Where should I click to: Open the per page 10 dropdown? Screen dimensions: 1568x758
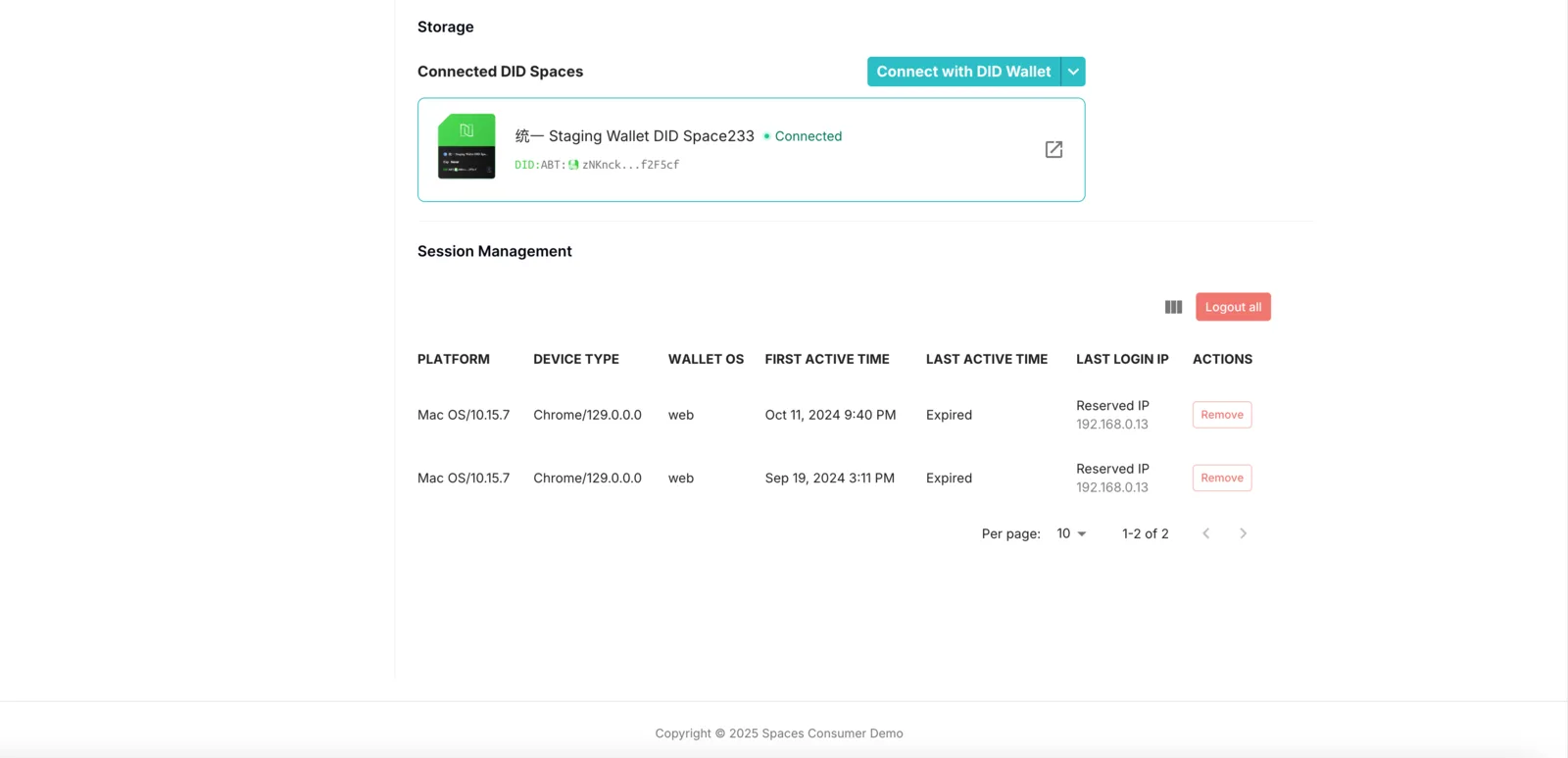(x=1071, y=533)
